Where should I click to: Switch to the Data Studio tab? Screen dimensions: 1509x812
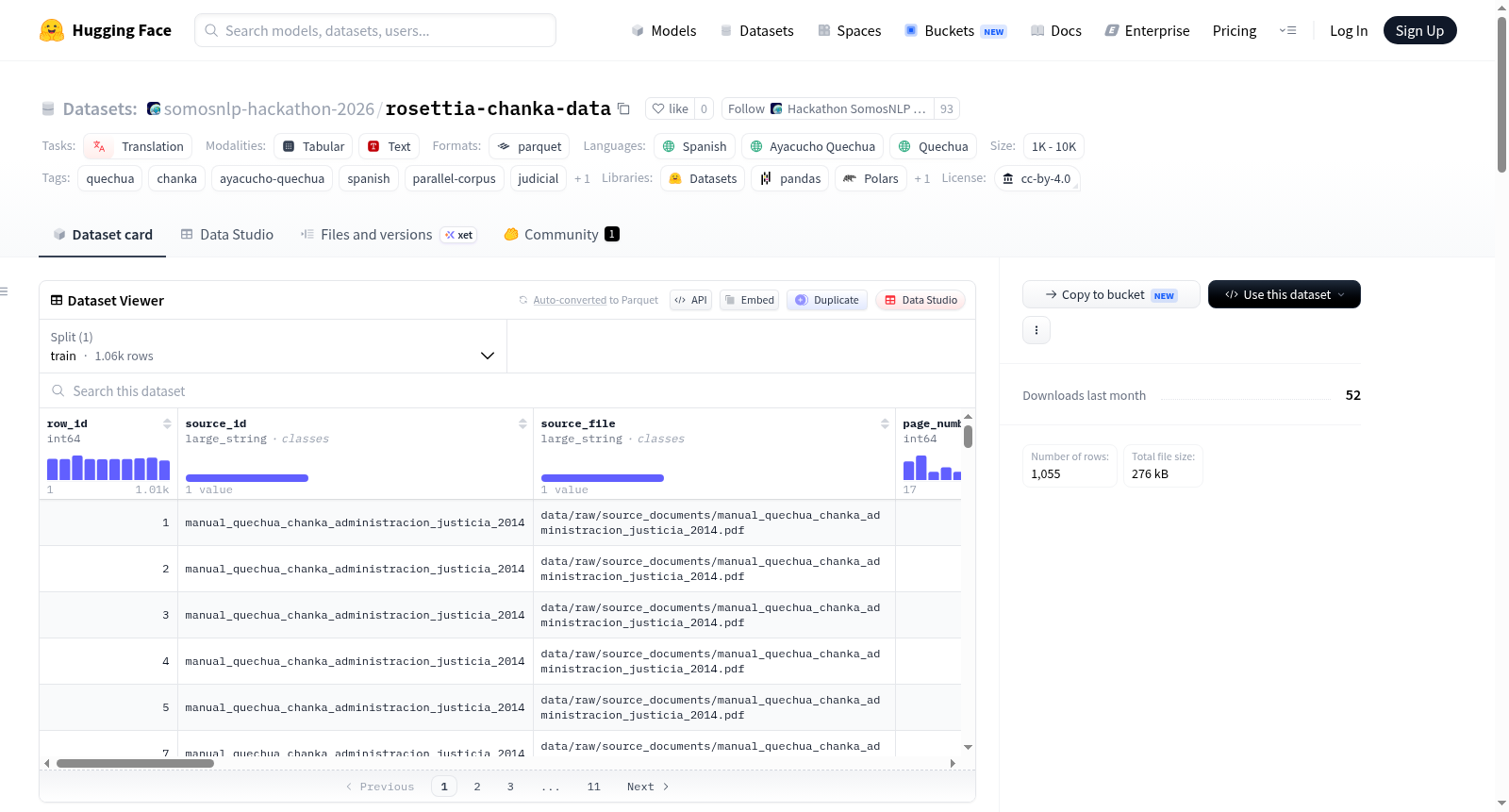click(227, 234)
